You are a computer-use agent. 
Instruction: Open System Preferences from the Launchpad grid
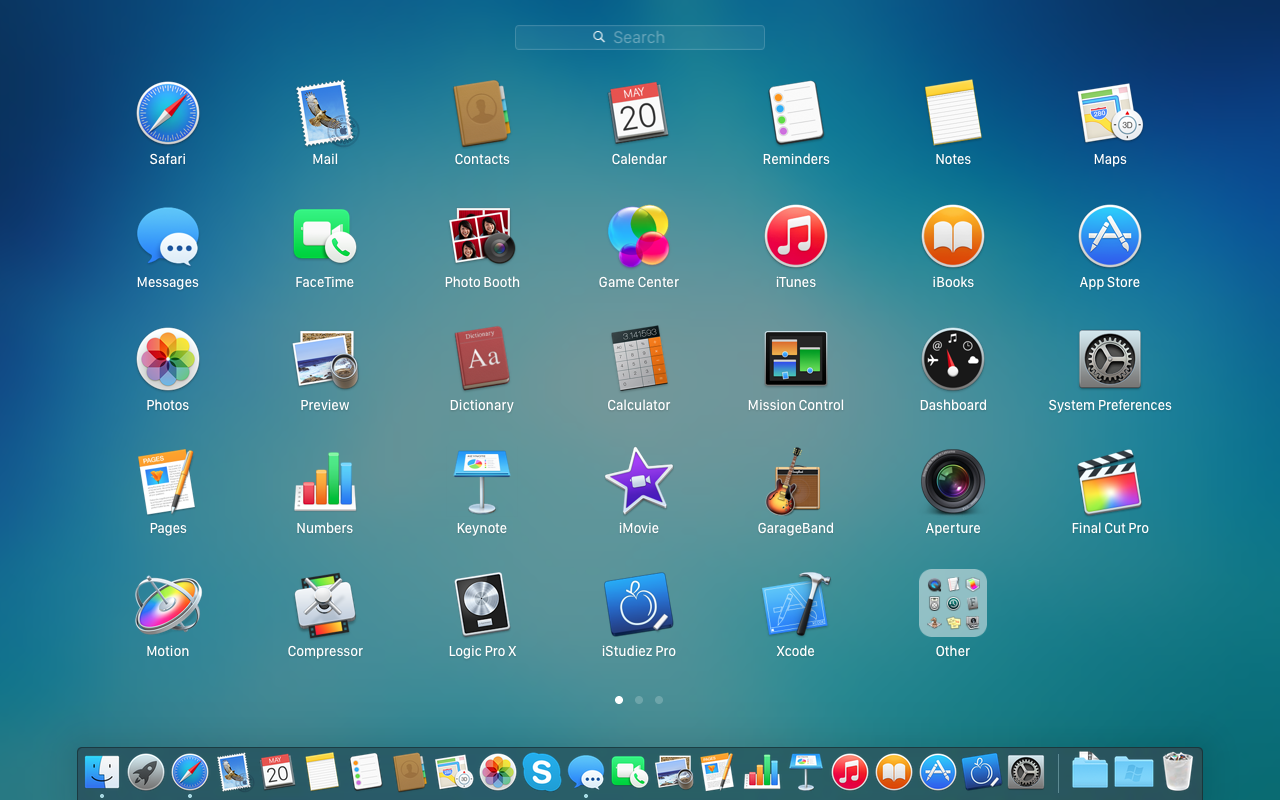pos(1110,359)
